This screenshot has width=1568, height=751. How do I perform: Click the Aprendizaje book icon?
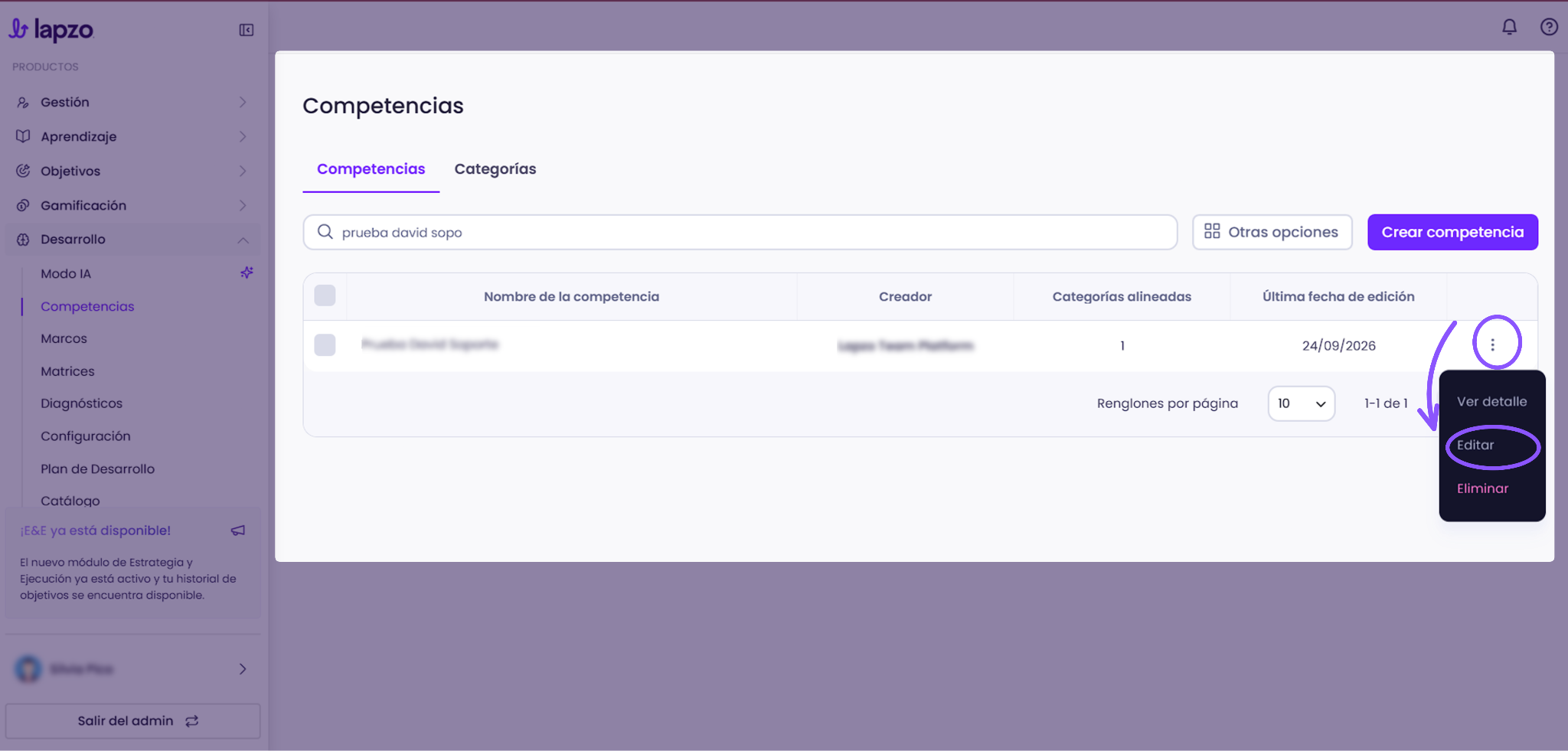[x=23, y=136]
